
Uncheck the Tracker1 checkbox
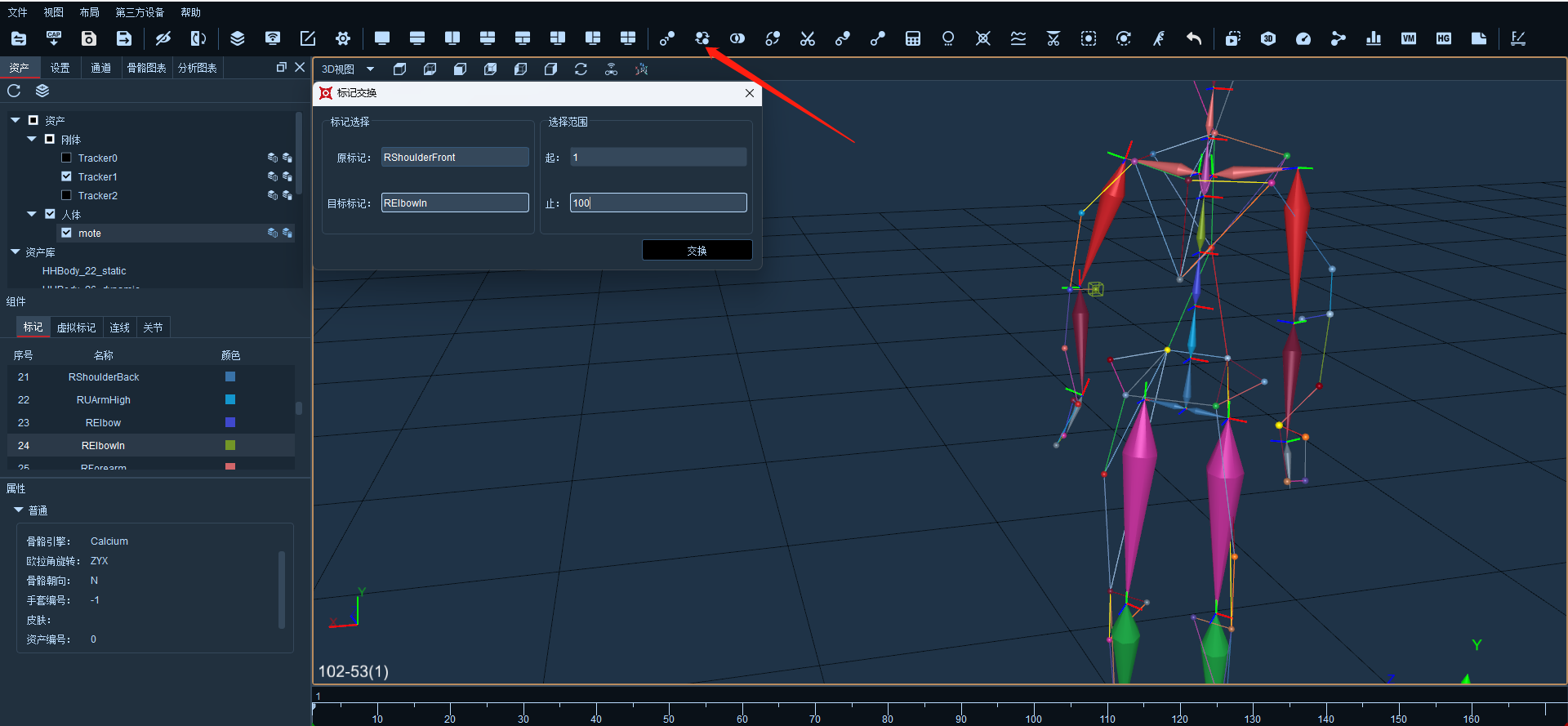pos(66,176)
